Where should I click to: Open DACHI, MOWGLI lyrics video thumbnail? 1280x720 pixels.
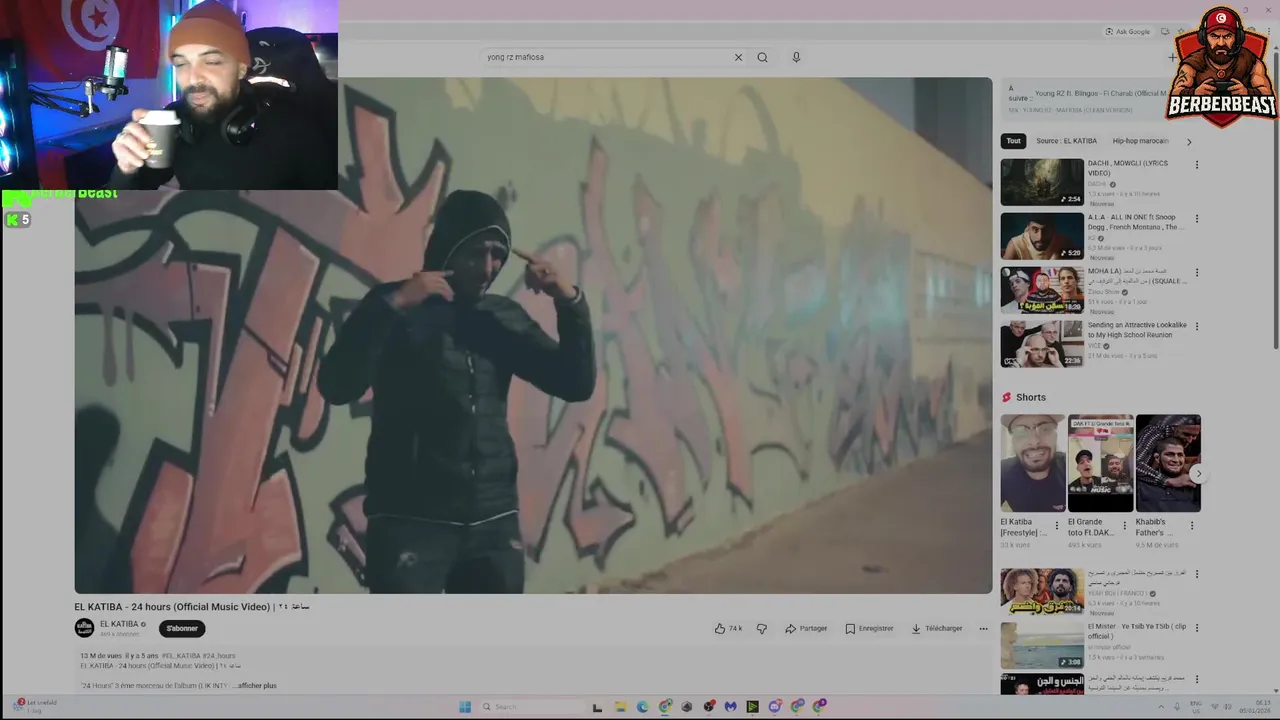click(1042, 182)
